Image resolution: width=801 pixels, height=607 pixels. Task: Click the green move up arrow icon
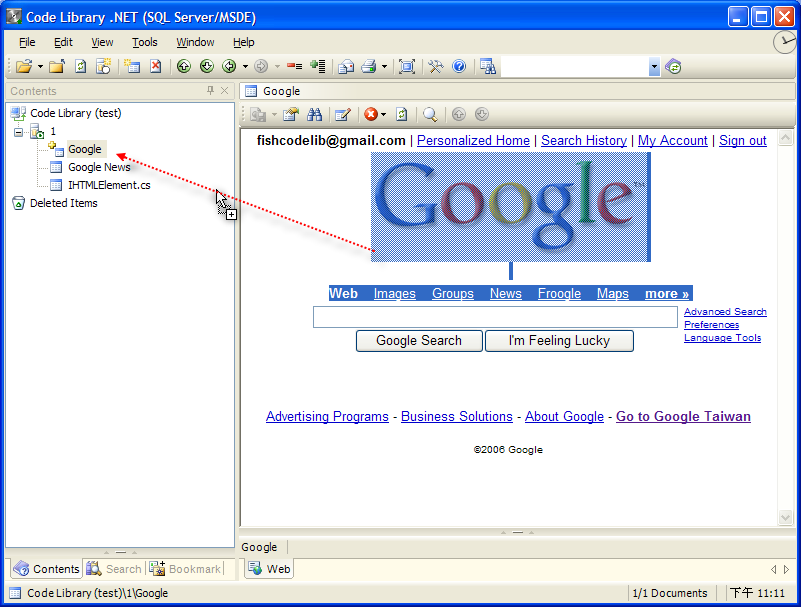184,66
